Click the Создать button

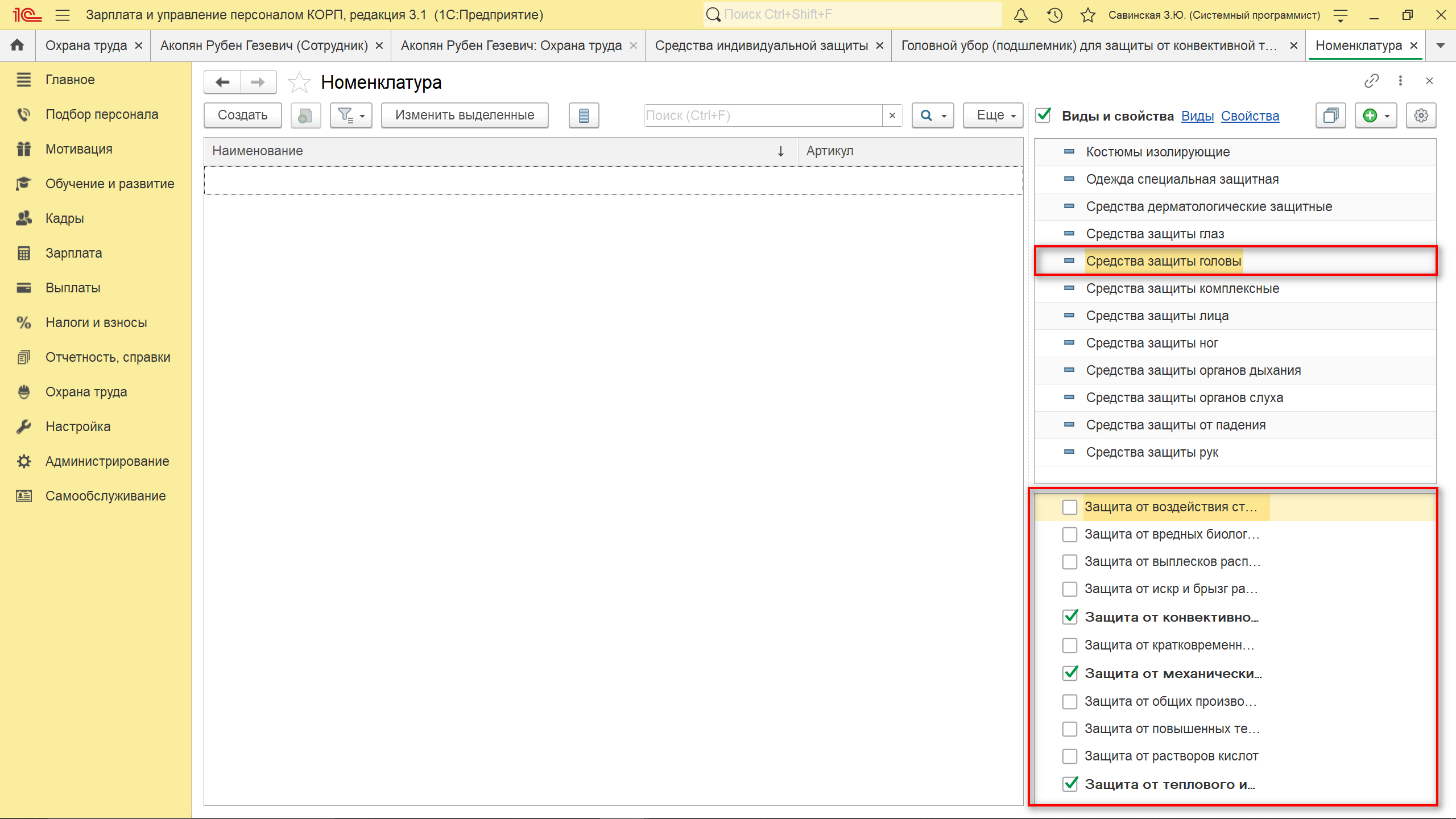[x=243, y=115]
